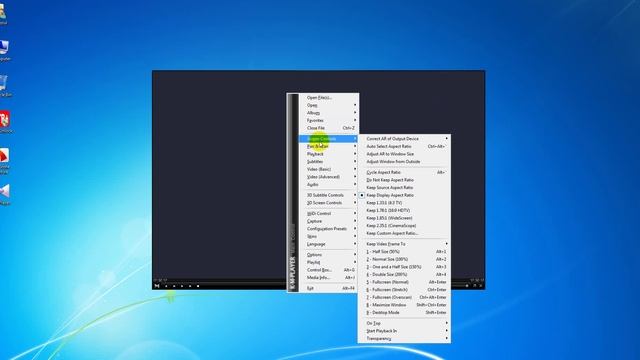The width and height of the screenshot is (640, 360).
Task: Select 7 - Fullscreen (Overscan)
Action: pyautogui.click(x=404, y=298)
